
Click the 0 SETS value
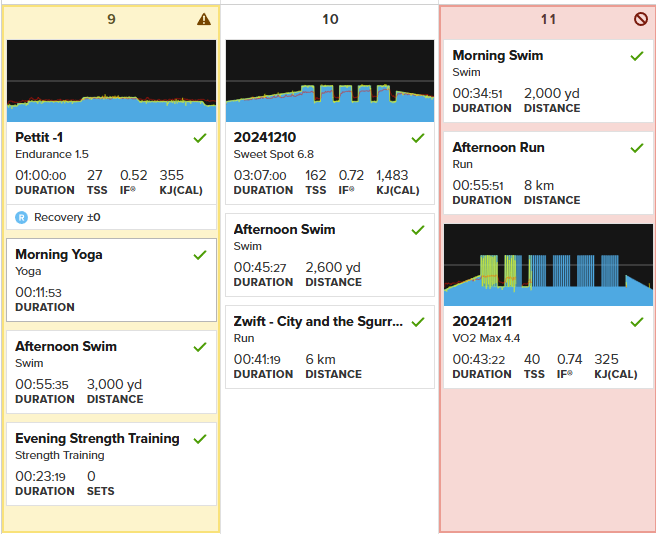point(91,476)
